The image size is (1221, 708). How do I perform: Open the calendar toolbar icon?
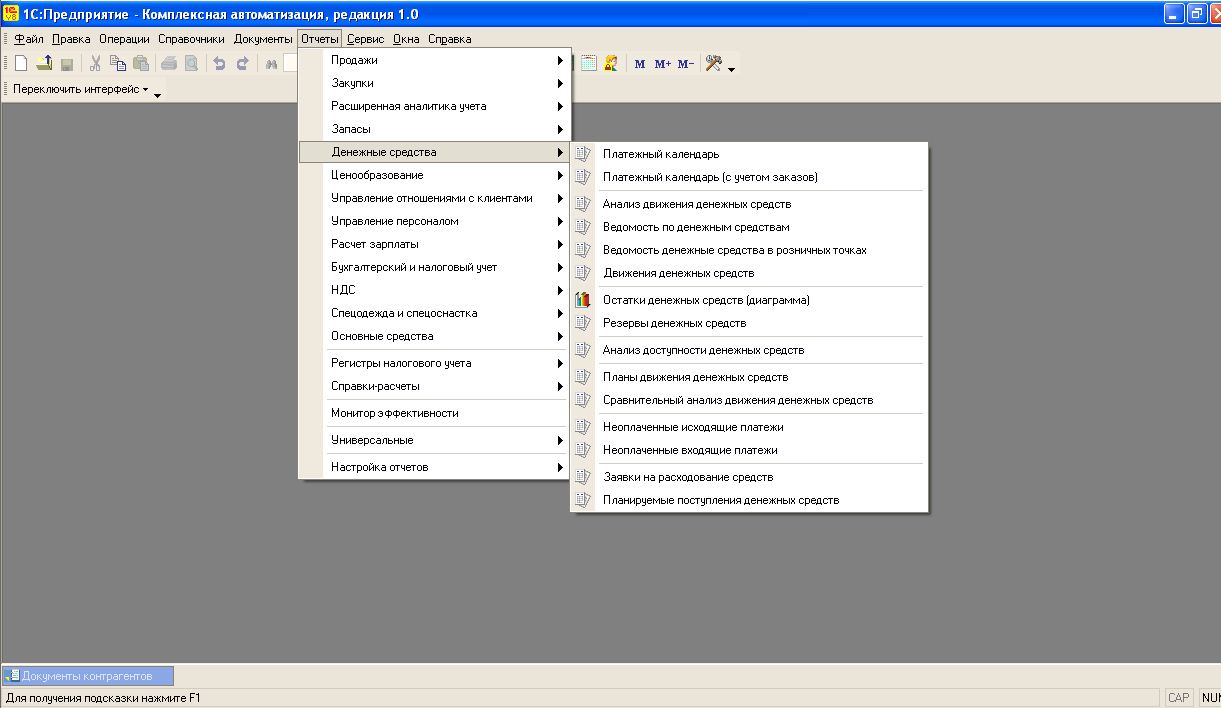pyautogui.click(x=589, y=63)
